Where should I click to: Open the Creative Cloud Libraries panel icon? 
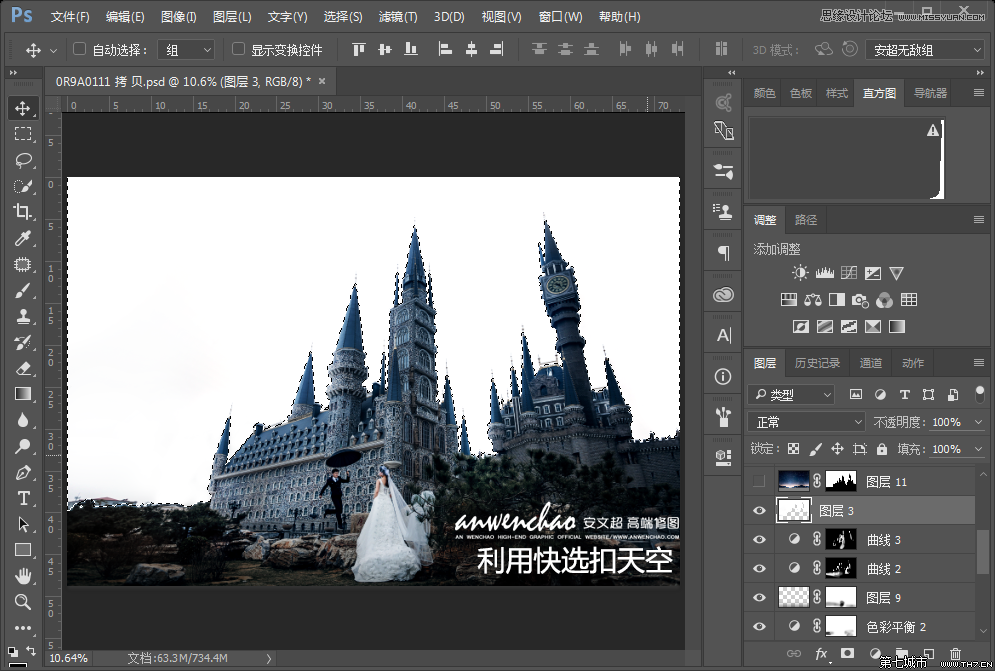click(723, 295)
